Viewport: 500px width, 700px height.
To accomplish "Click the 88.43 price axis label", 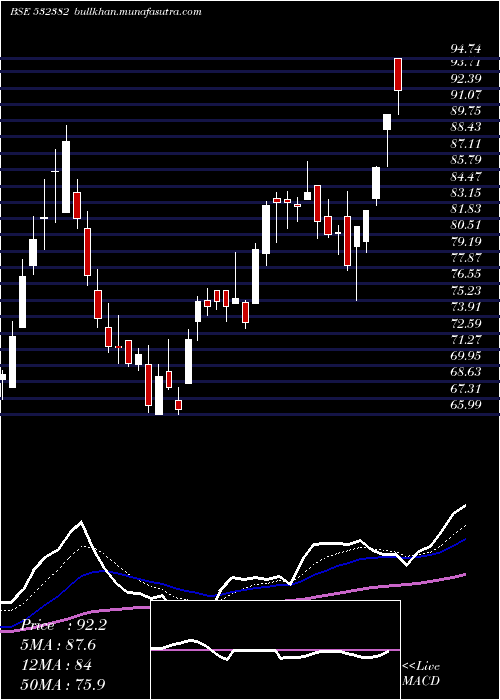I will (x=466, y=127).
